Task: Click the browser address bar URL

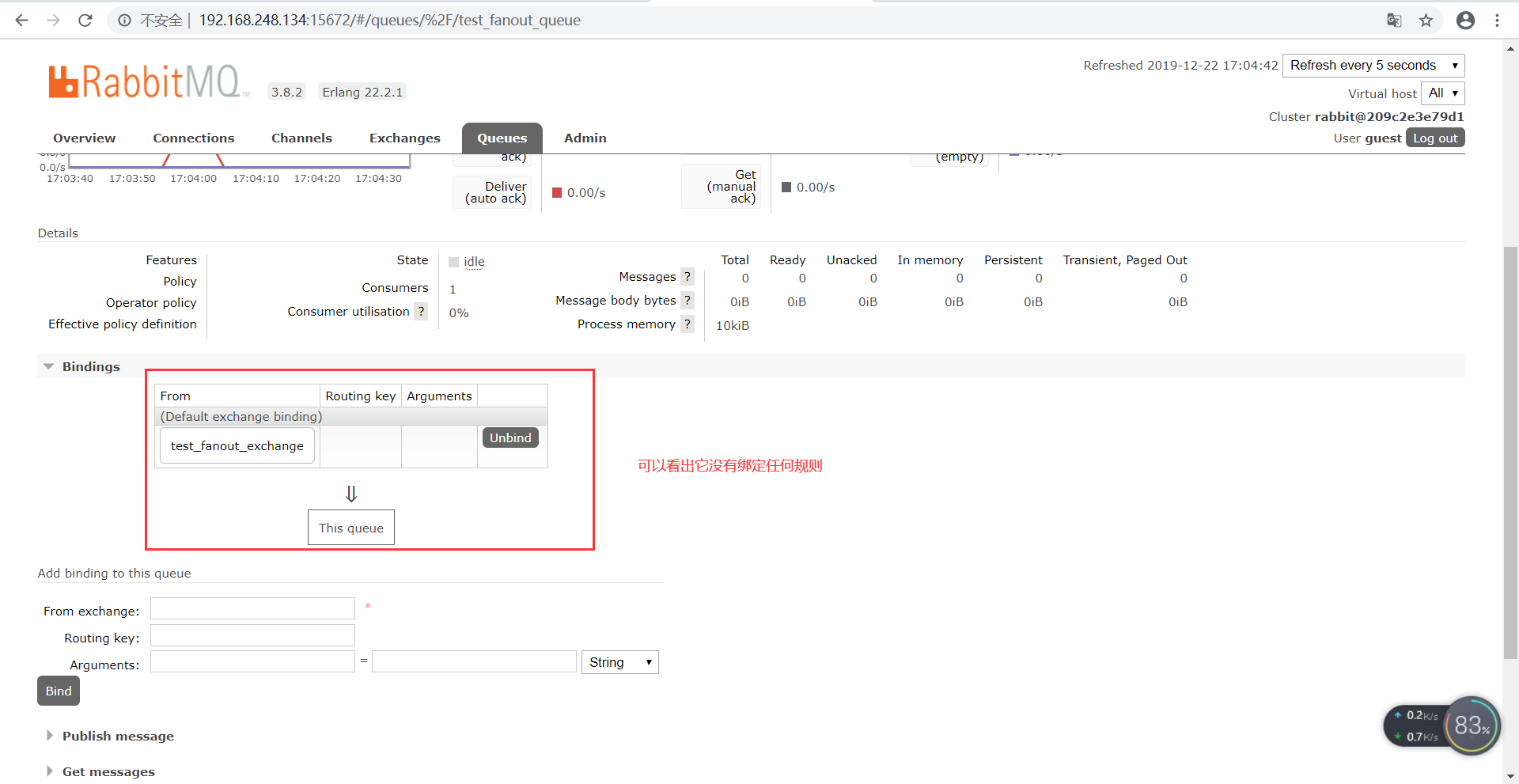Action: pos(389,20)
